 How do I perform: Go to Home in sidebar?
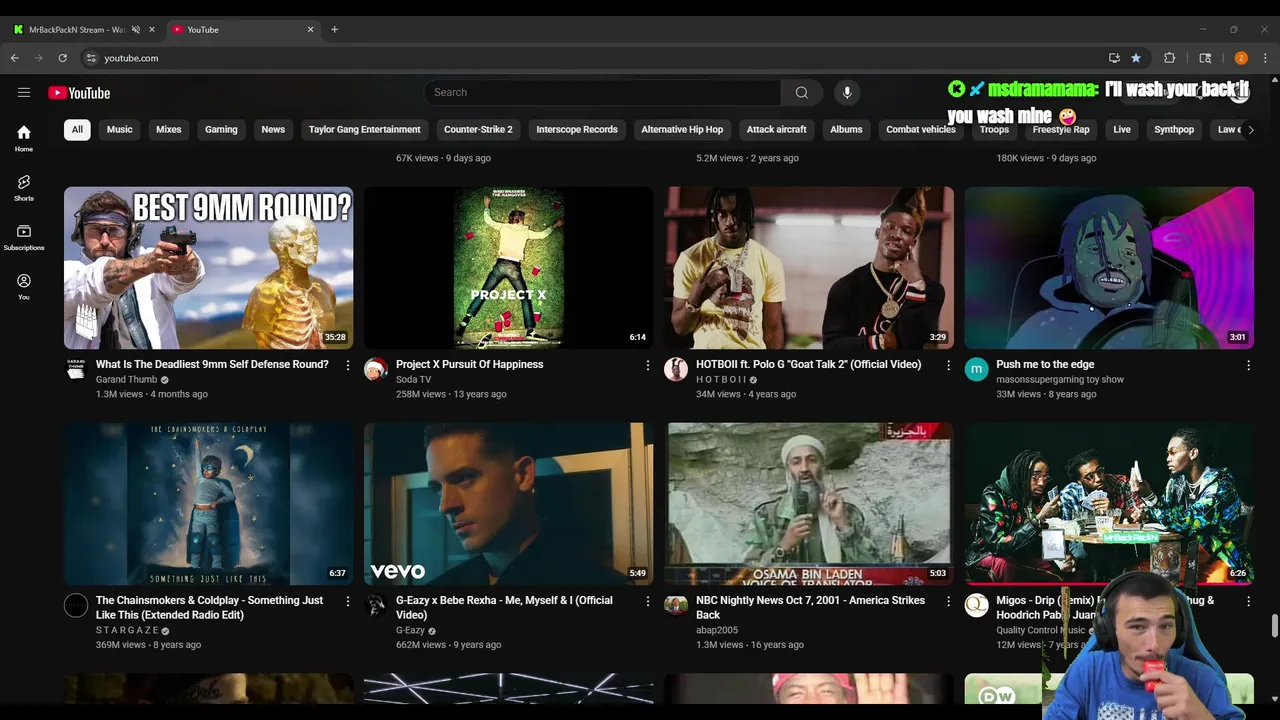coord(24,138)
